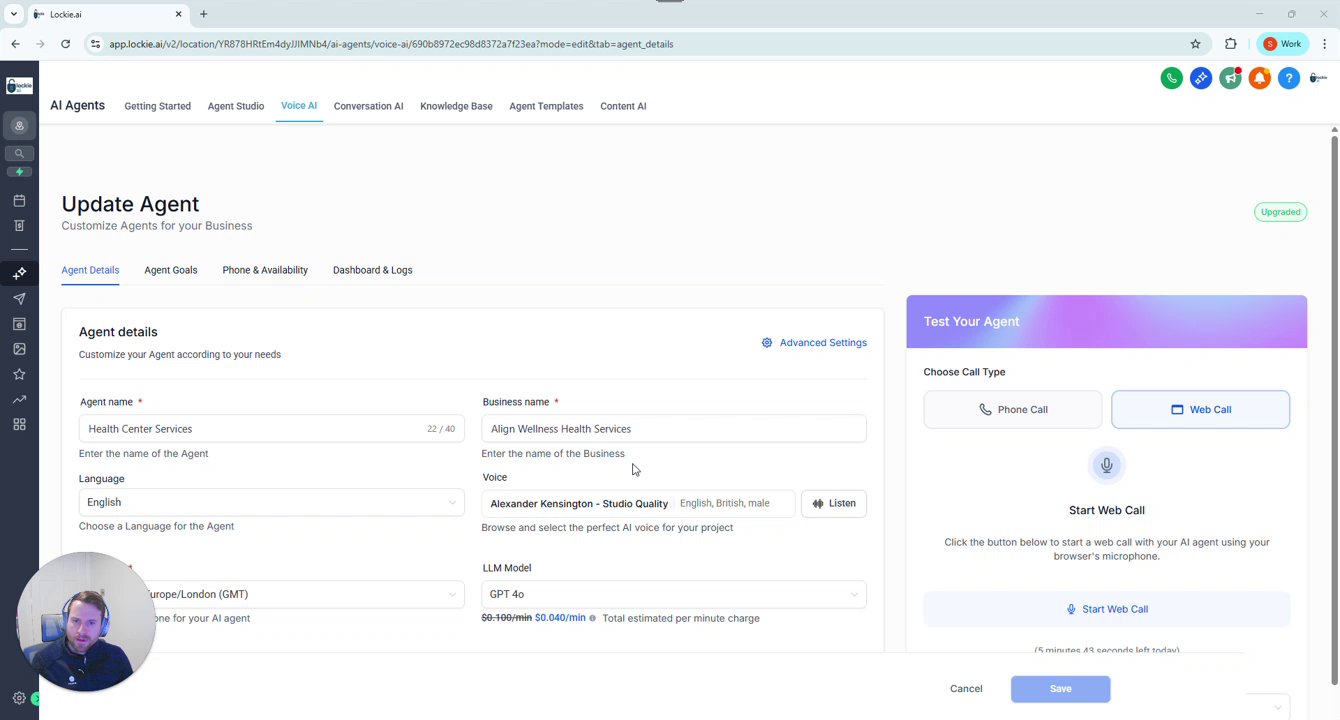Open the Work browser profile button
The width and height of the screenshot is (1340, 720).
pyautogui.click(x=1282, y=44)
